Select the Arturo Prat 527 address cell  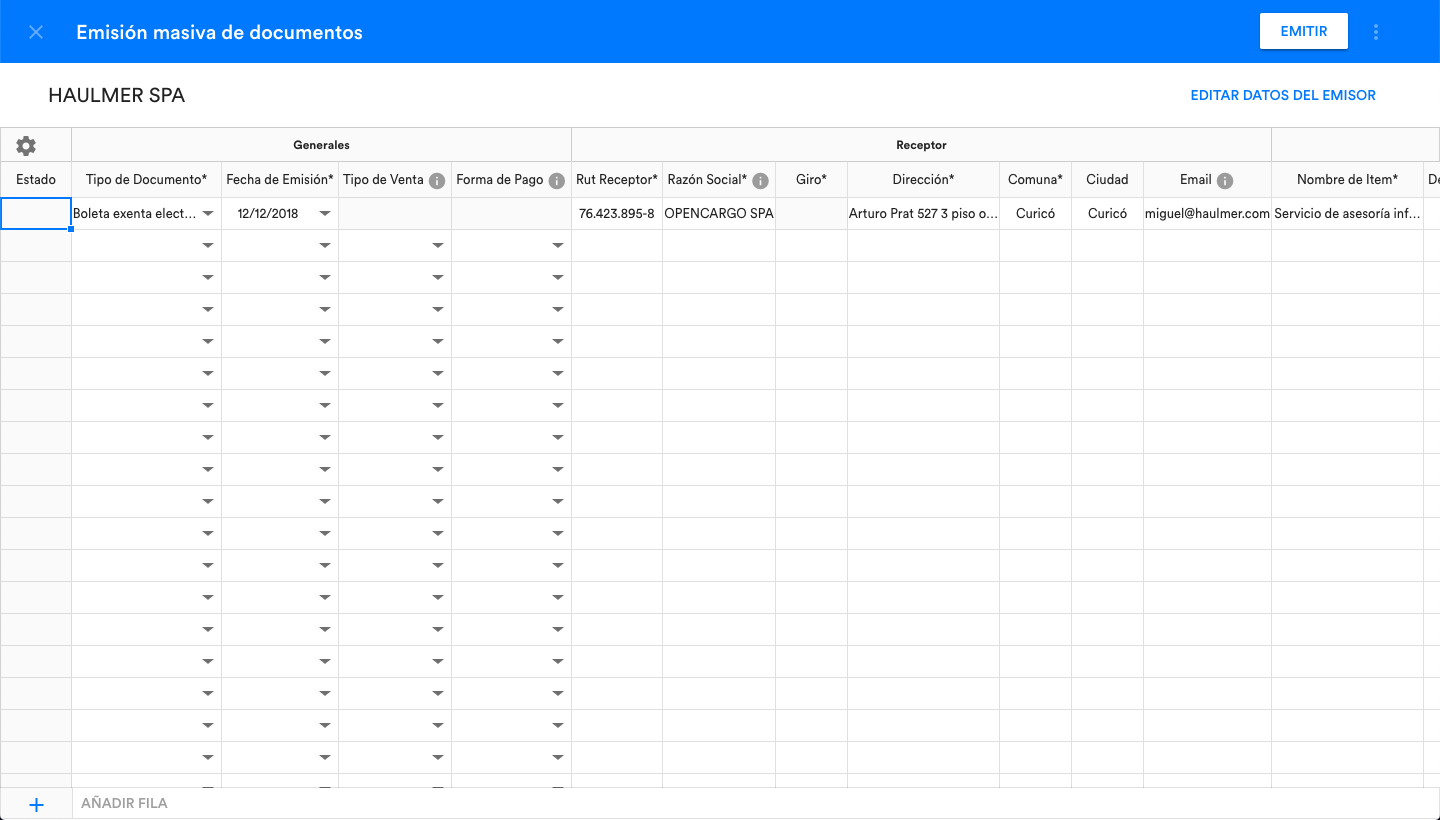click(922, 214)
